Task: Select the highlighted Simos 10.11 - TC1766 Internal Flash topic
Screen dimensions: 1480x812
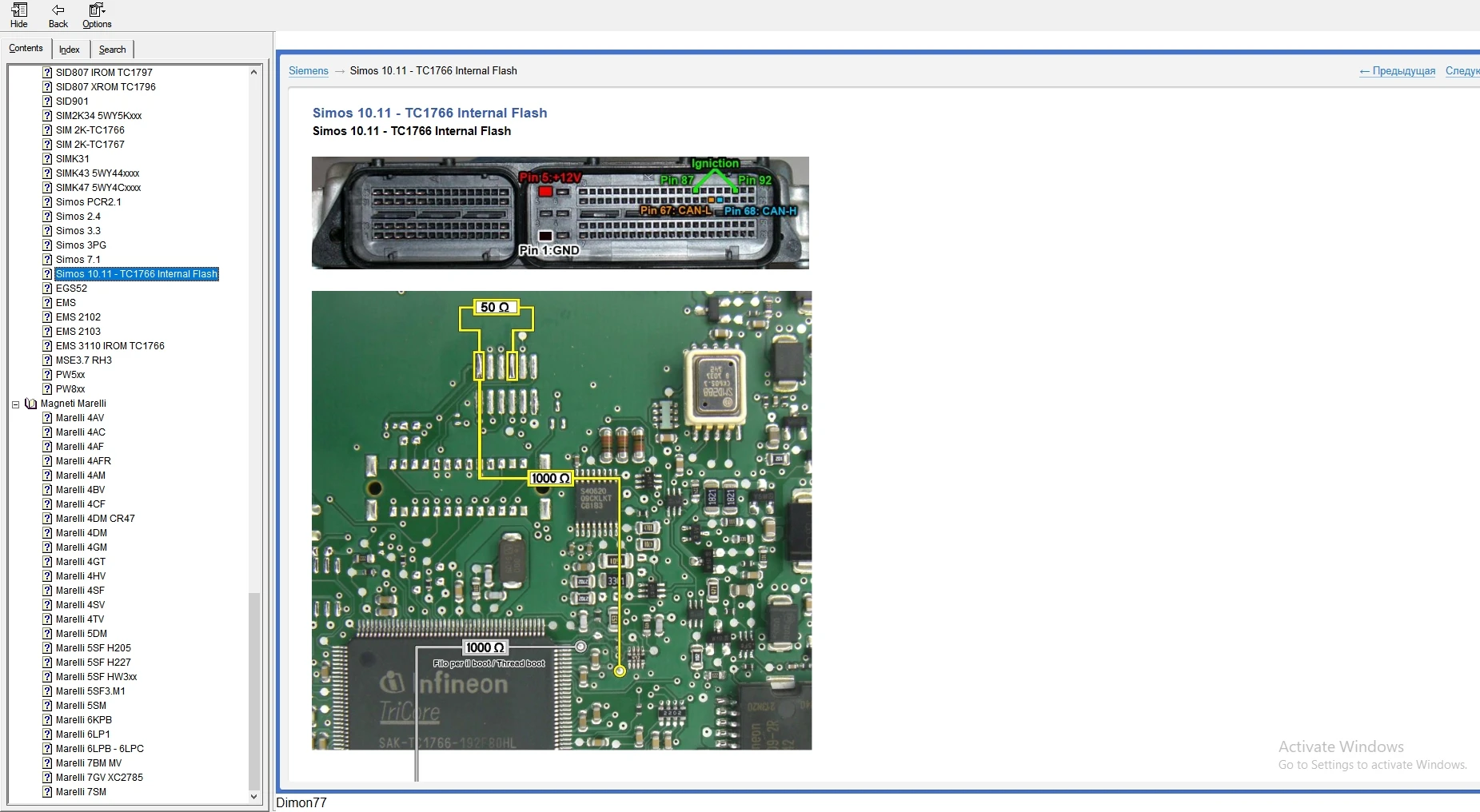Action: coord(137,274)
